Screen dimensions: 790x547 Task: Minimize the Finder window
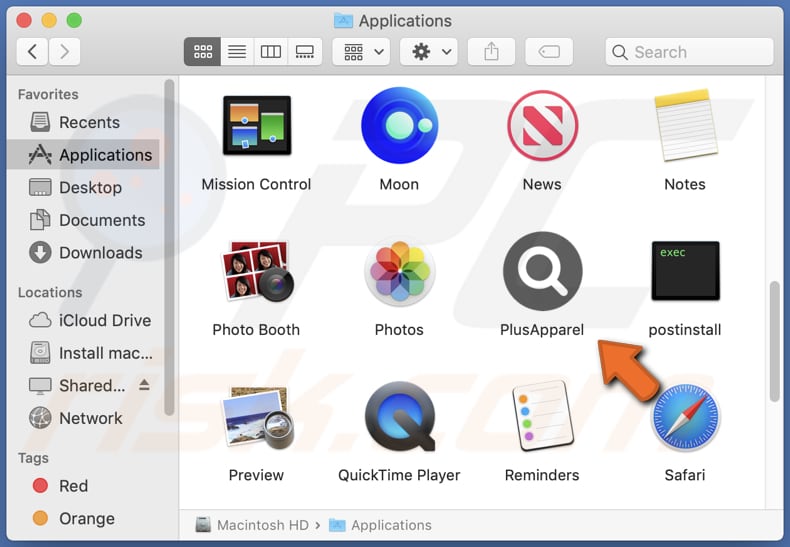pos(49,20)
